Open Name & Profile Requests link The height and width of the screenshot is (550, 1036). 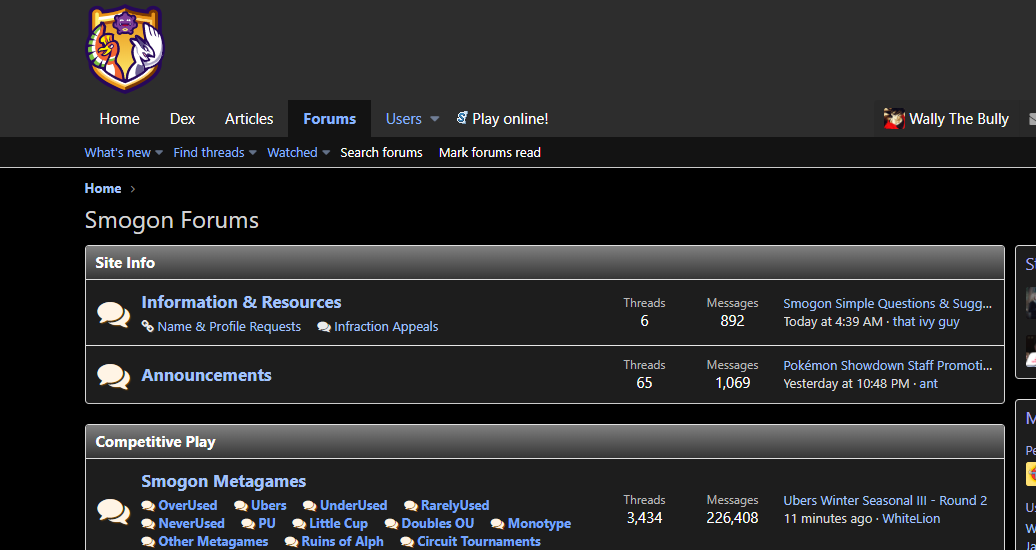click(x=229, y=327)
